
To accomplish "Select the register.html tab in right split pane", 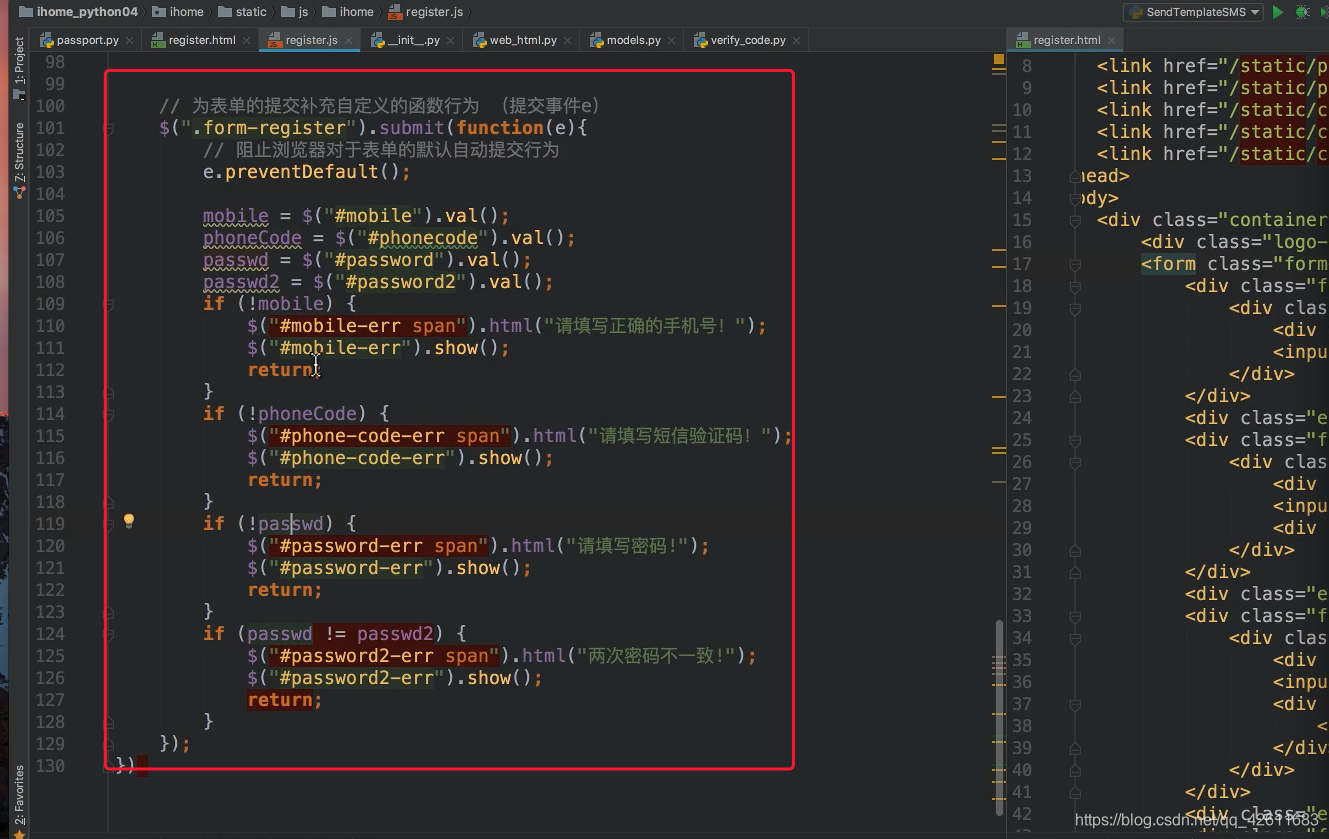I will click(x=1066, y=40).
